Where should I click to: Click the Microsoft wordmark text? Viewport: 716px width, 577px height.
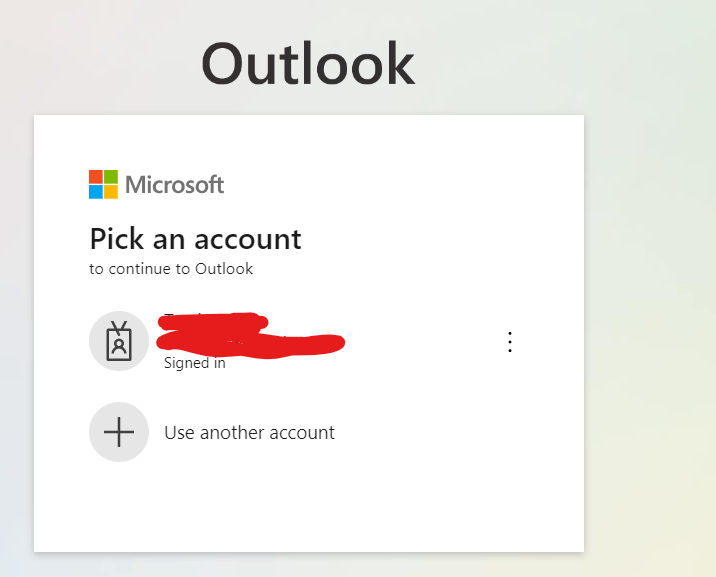pos(174,185)
